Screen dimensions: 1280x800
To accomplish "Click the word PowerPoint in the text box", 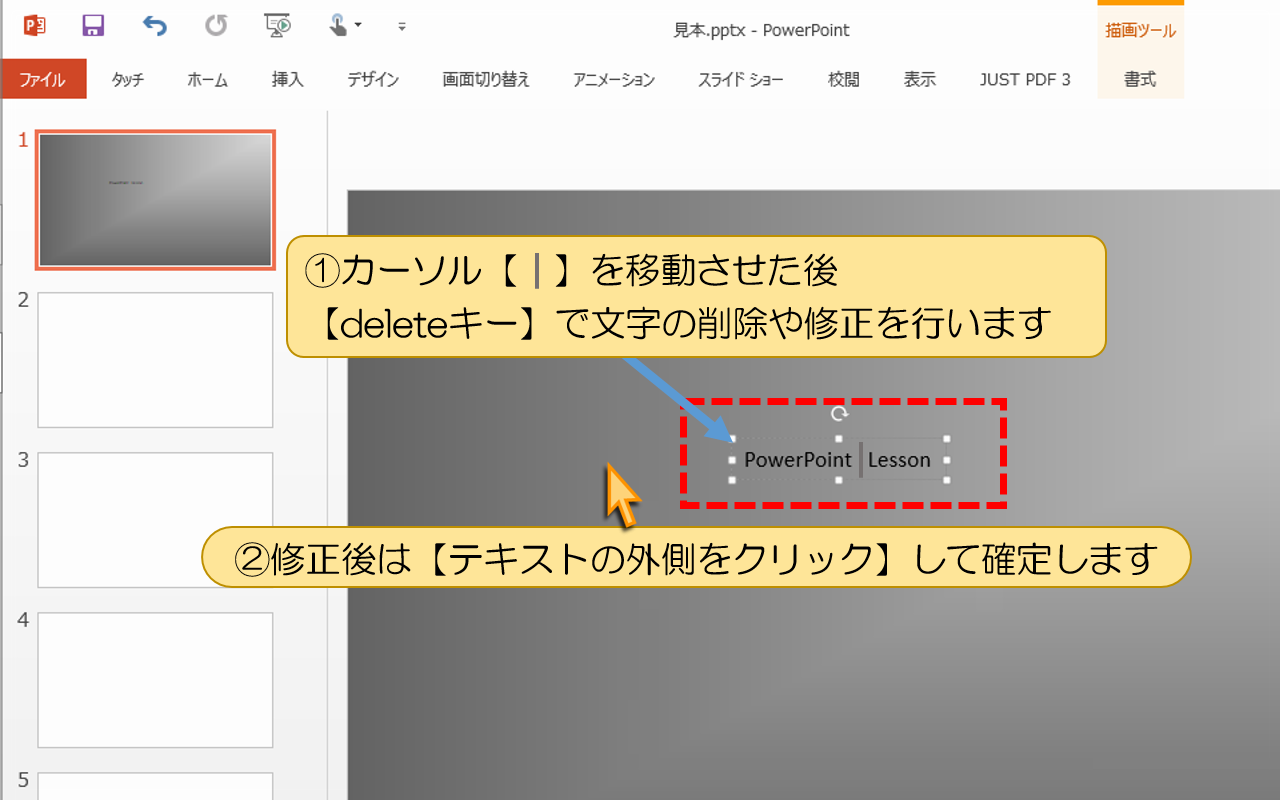I will (x=798, y=460).
